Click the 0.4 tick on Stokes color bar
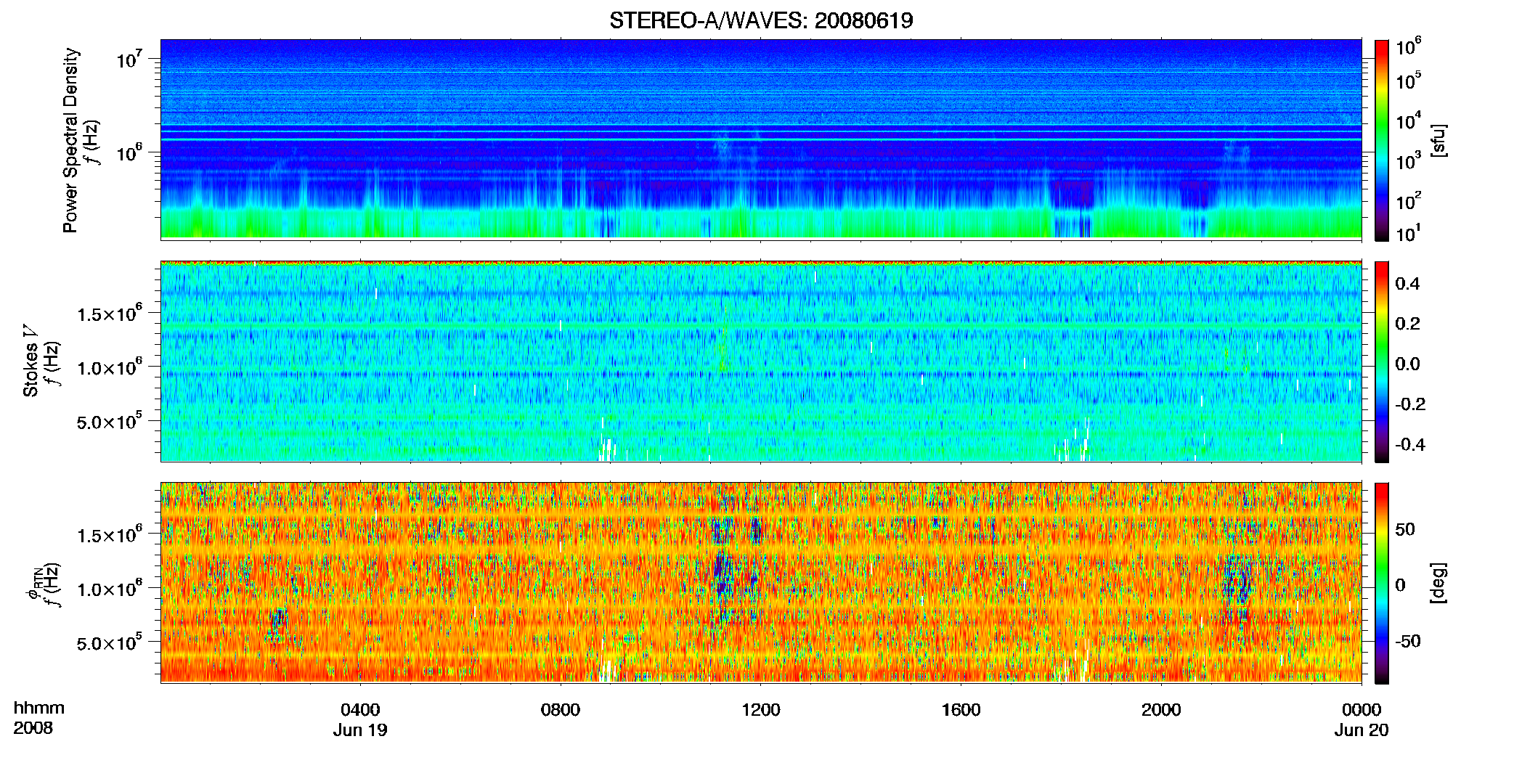Image resolution: width=1522 pixels, height=784 pixels. [1407, 284]
